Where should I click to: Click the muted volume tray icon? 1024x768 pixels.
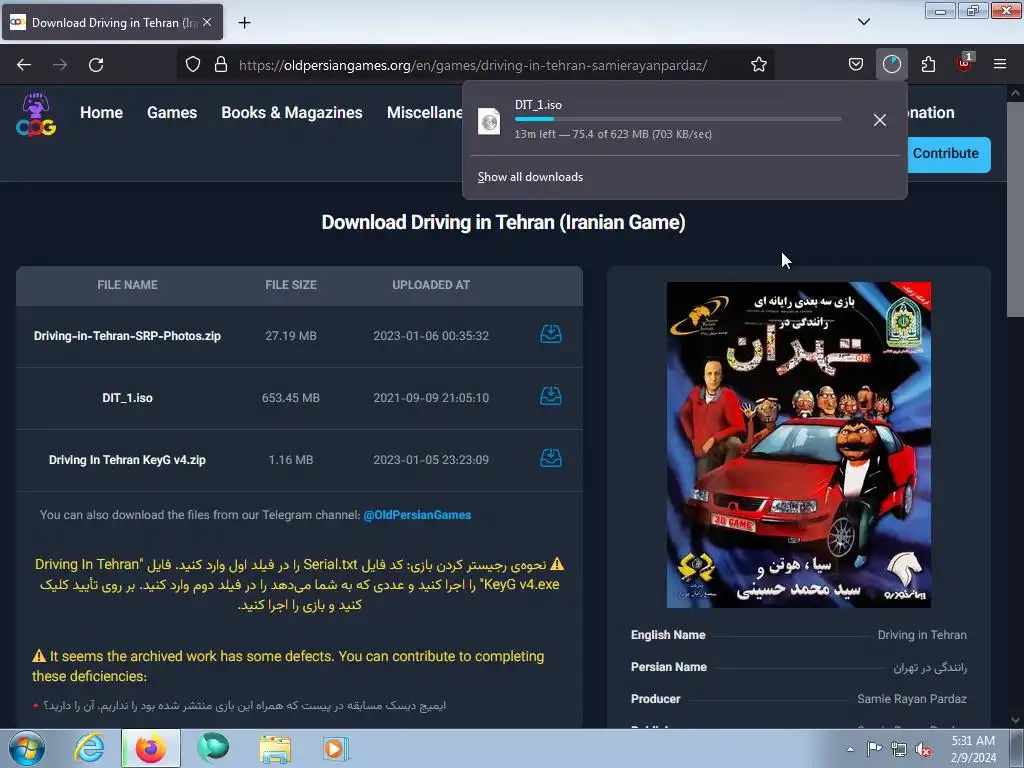pyautogui.click(x=923, y=749)
